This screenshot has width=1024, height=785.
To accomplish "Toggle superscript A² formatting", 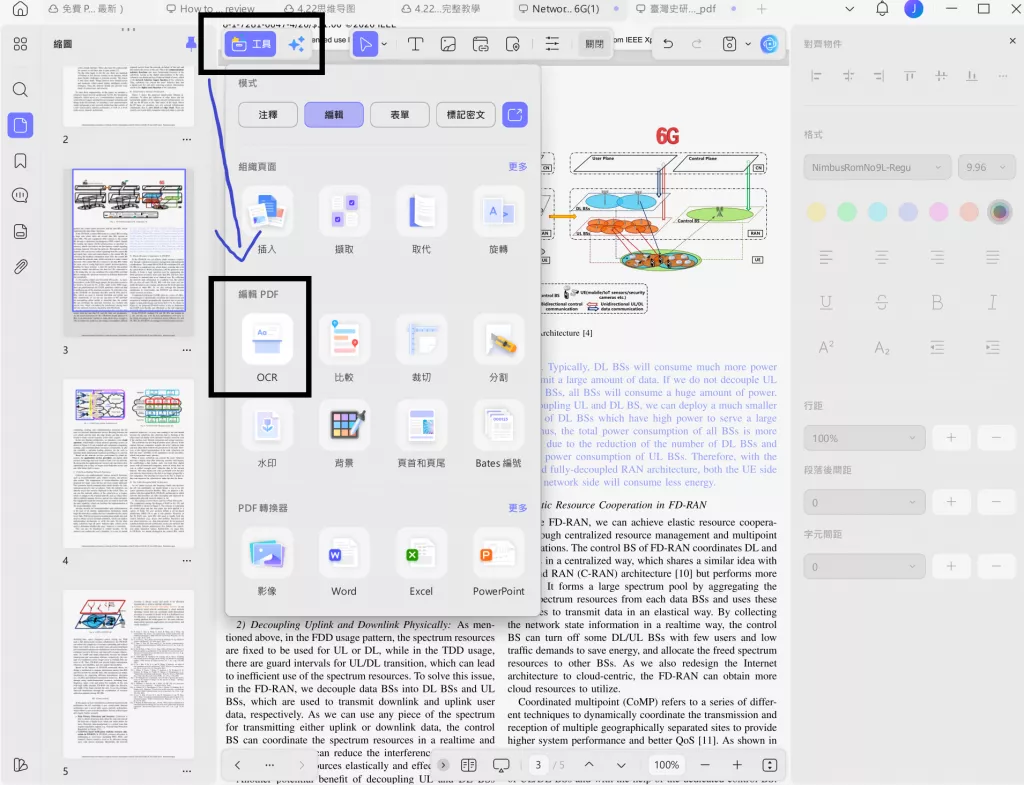I will [x=826, y=347].
